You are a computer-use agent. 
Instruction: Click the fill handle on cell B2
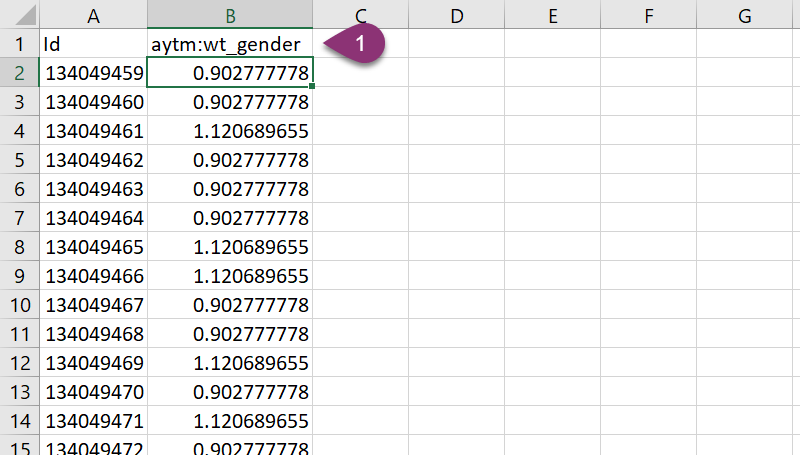click(313, 87)
